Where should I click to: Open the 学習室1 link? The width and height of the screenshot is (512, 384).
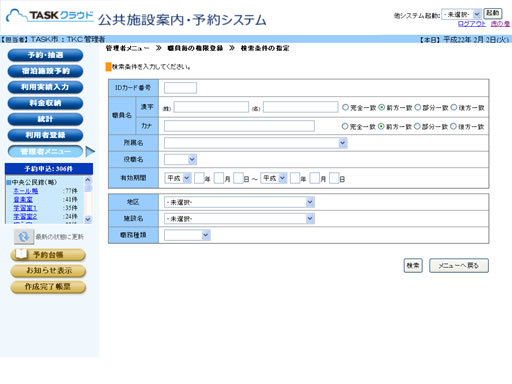pyautogui.click(x=25, y=208)
